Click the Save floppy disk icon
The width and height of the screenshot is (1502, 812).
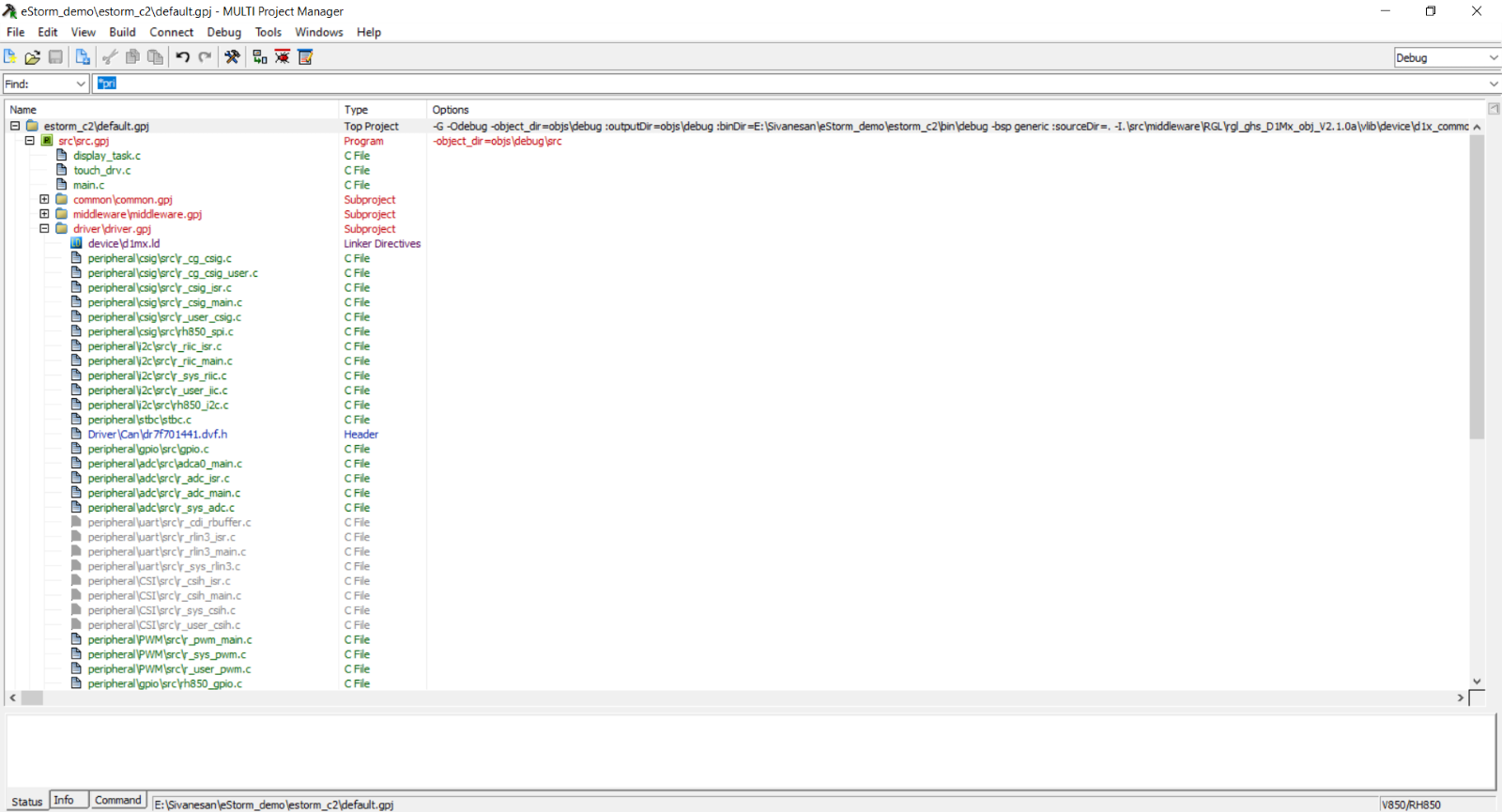[55, 57]
